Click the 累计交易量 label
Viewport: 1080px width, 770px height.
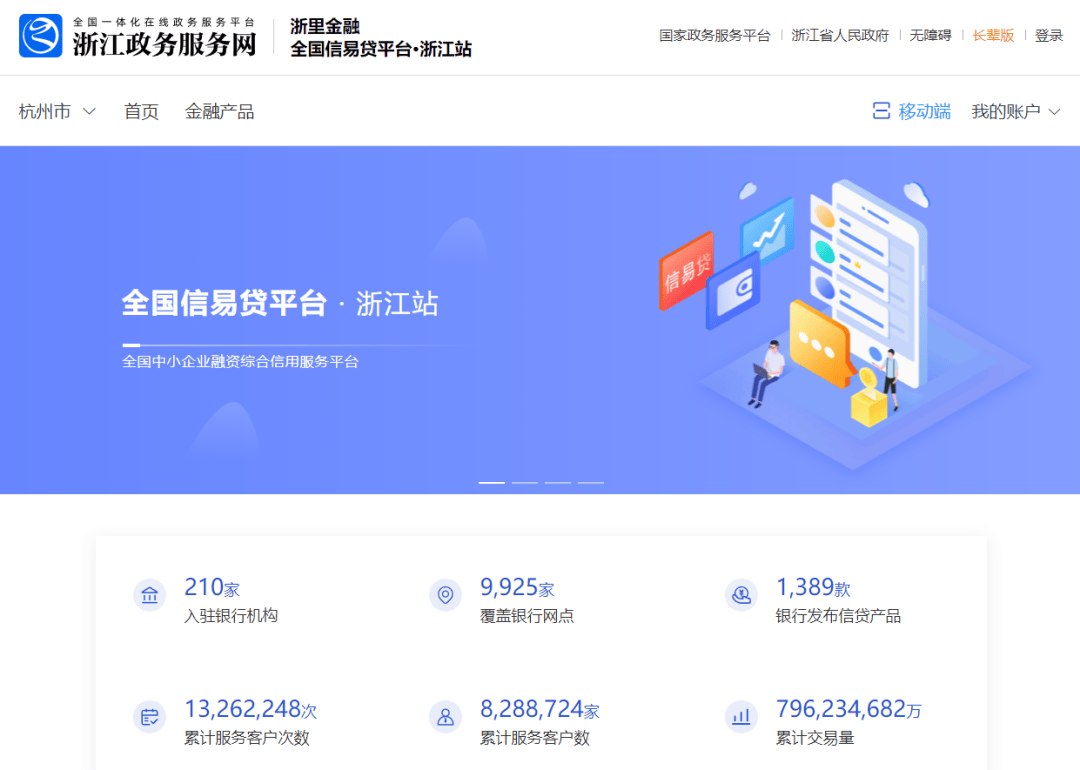tap(815, 738)
